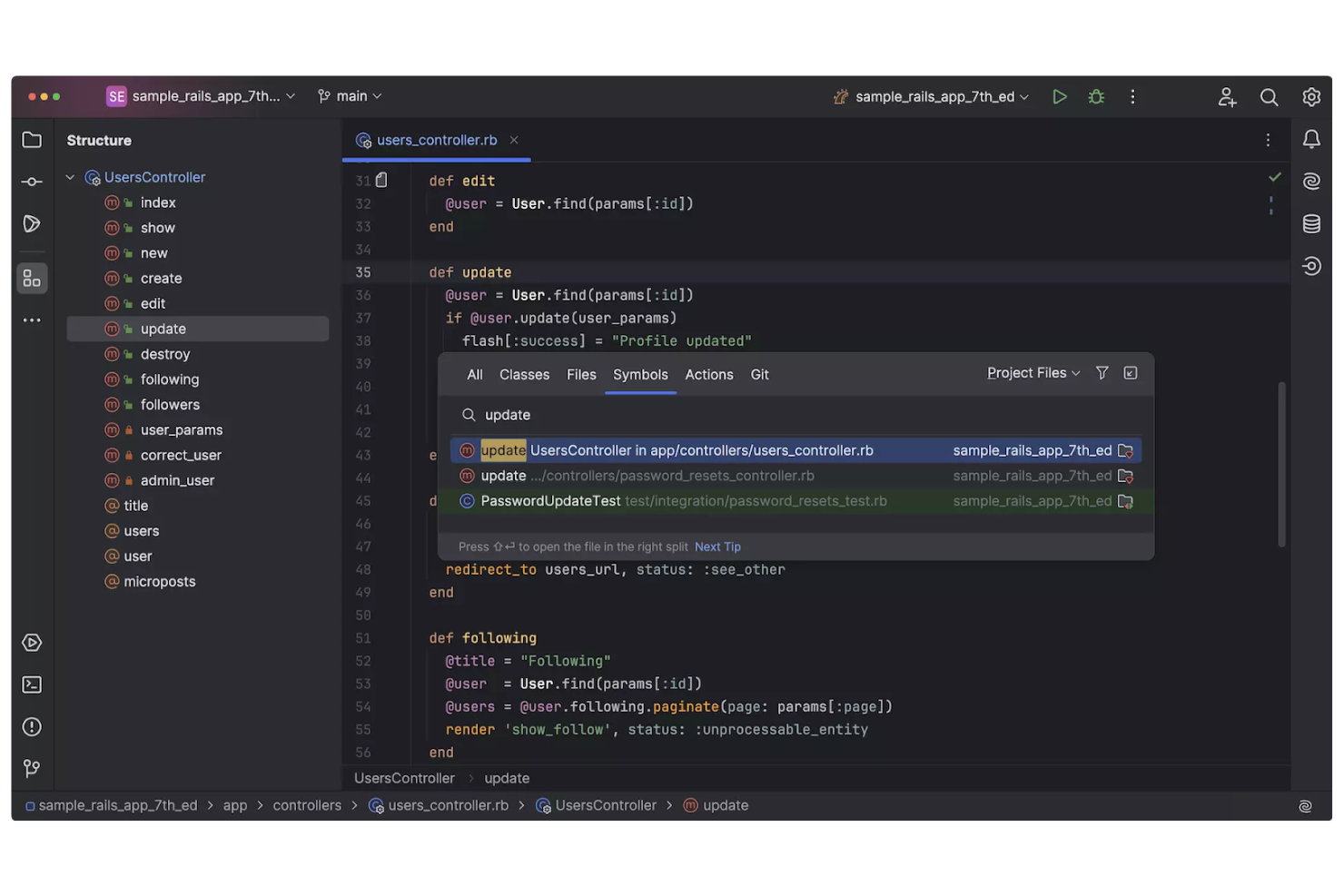Run the sample_rails_app_7th_ed configuration

(1060, 96)
